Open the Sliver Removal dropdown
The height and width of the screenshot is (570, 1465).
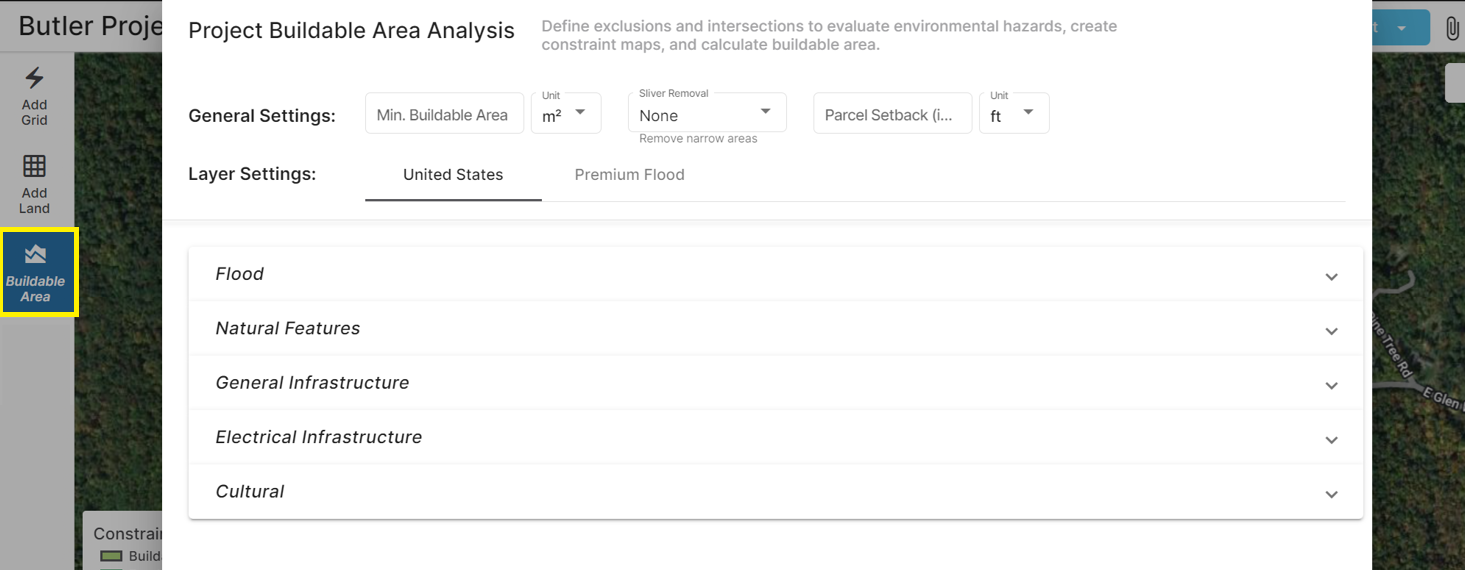[x=707, y=113]
